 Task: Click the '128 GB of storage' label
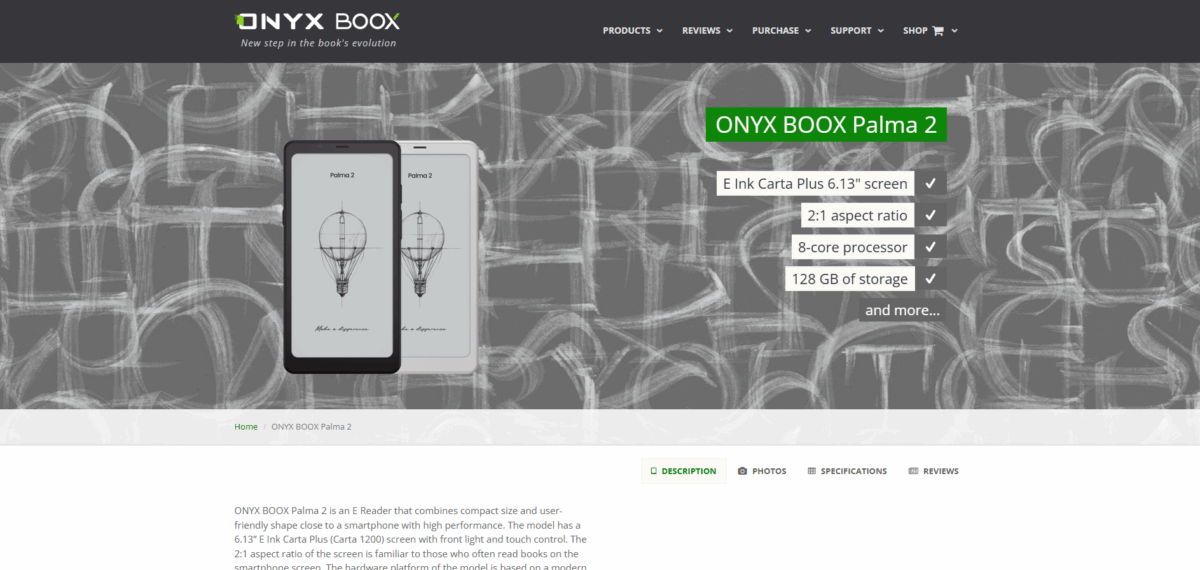click(x=850, y=279)
